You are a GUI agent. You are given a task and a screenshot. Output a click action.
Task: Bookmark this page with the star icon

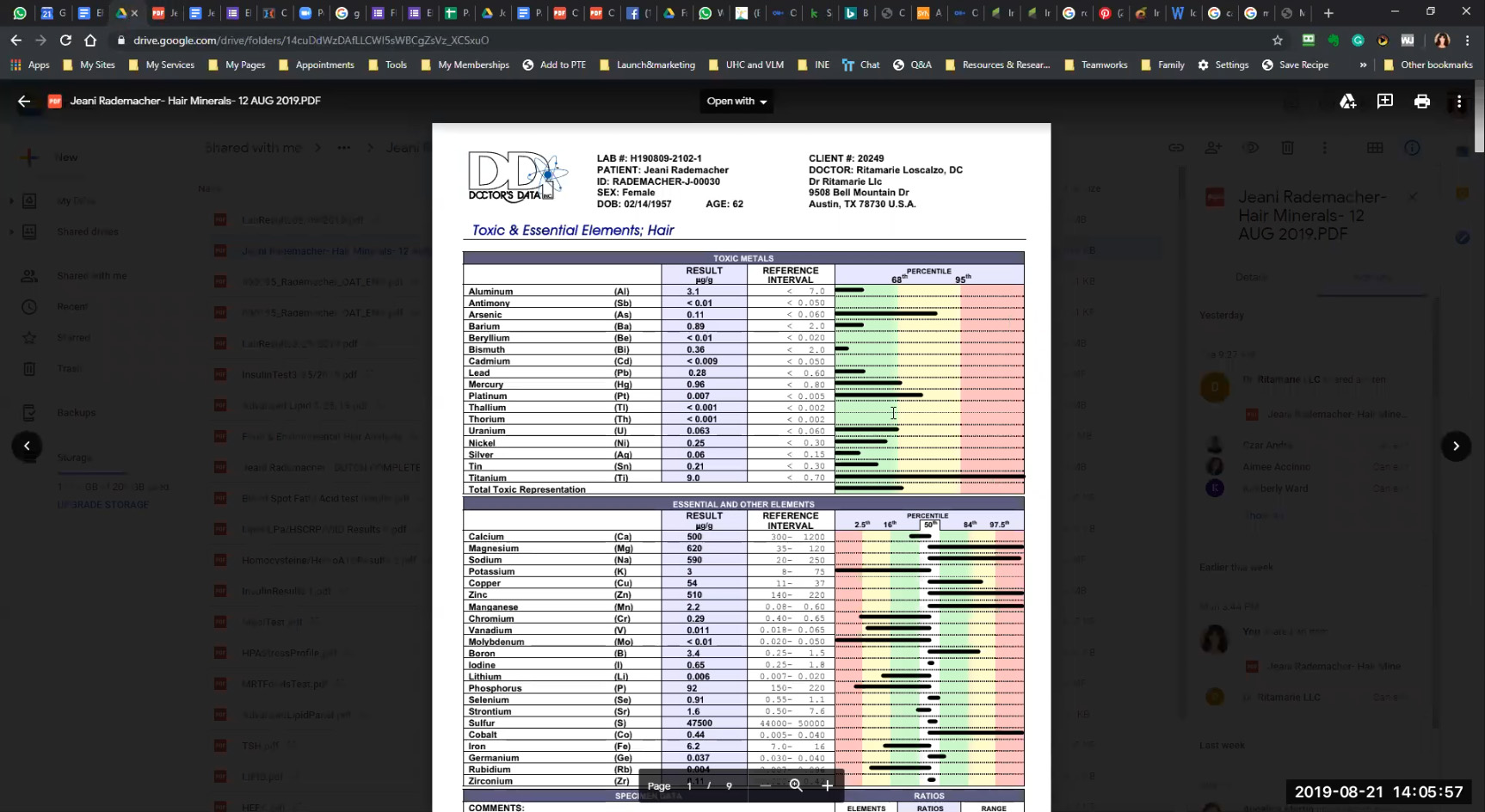(x=1278, y=40)
